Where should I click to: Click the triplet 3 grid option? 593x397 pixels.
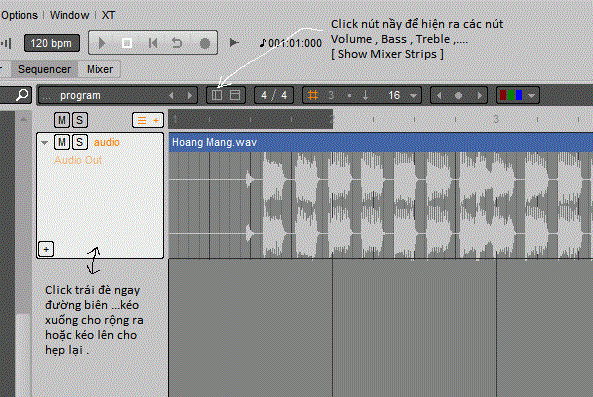tap(331, 95)
